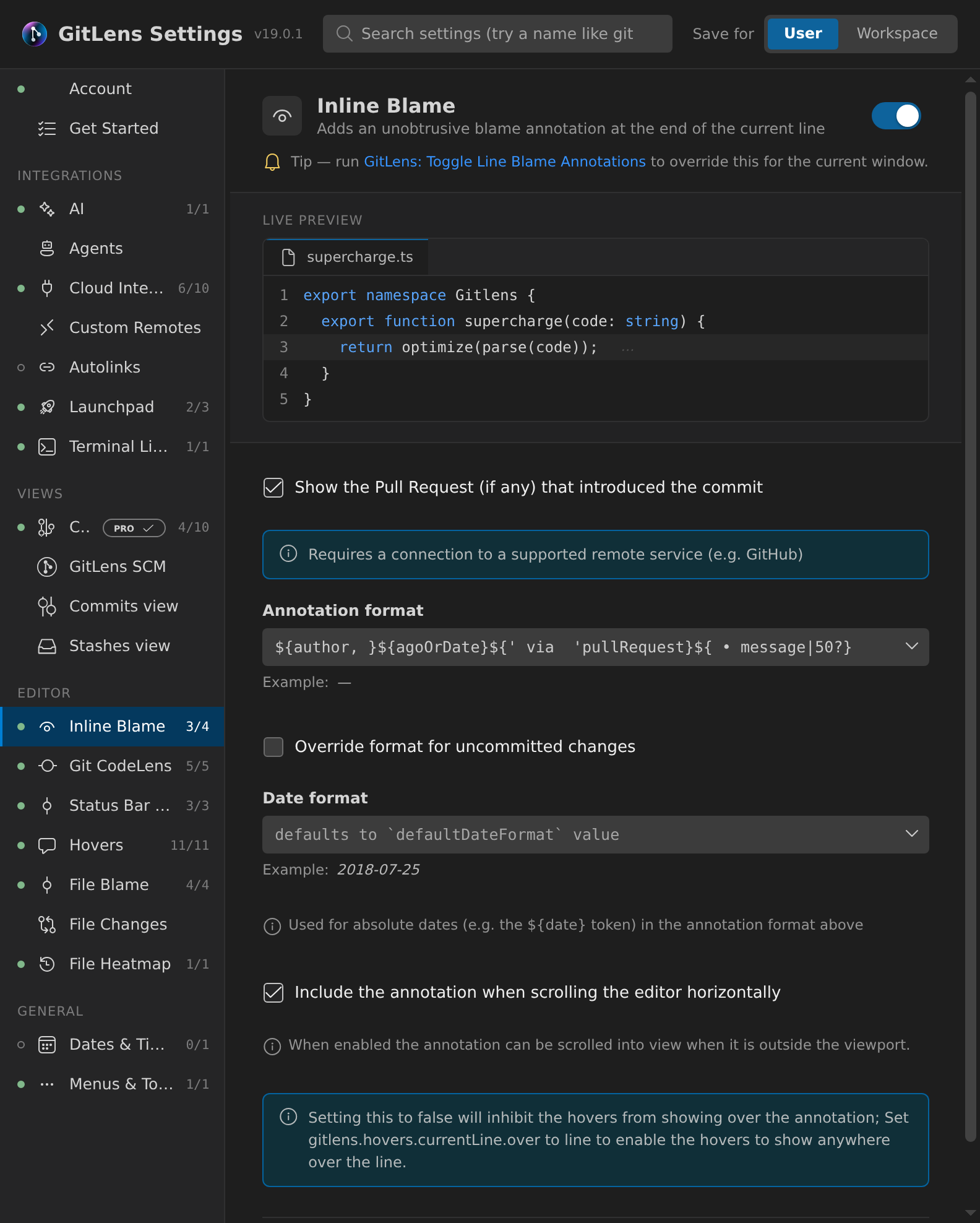Open the Status Bar settings section
The image size is (980, 1223).
coord(112,806)
